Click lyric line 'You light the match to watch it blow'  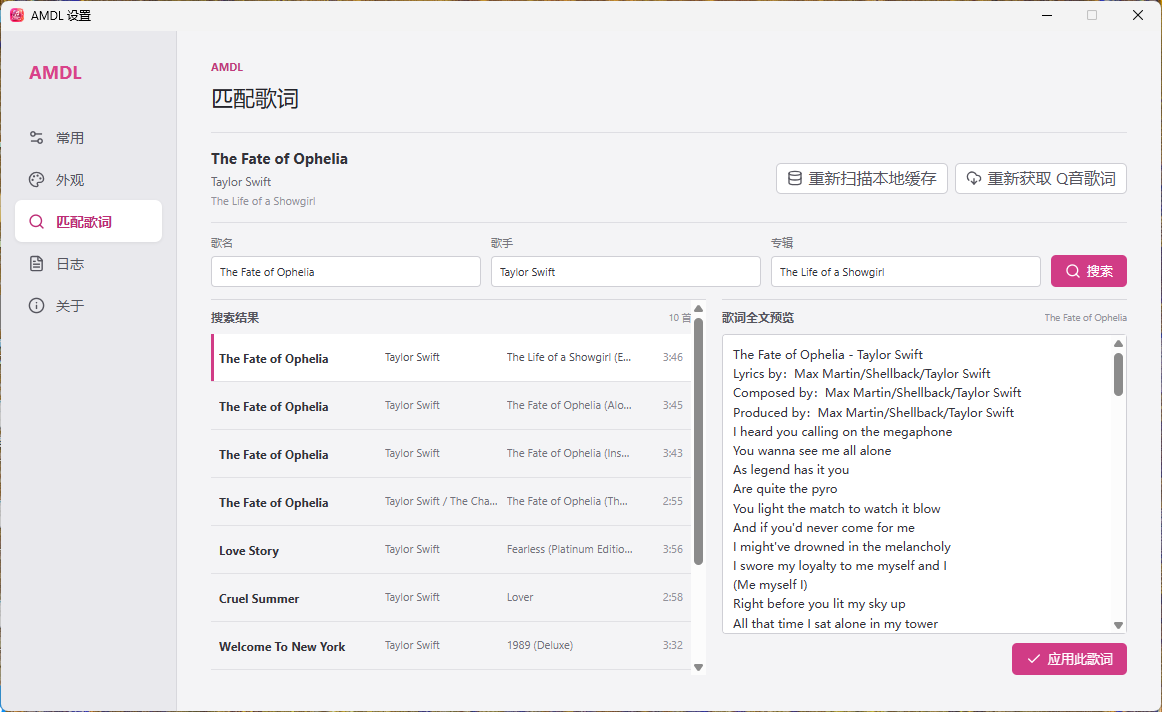click(837, 508)
